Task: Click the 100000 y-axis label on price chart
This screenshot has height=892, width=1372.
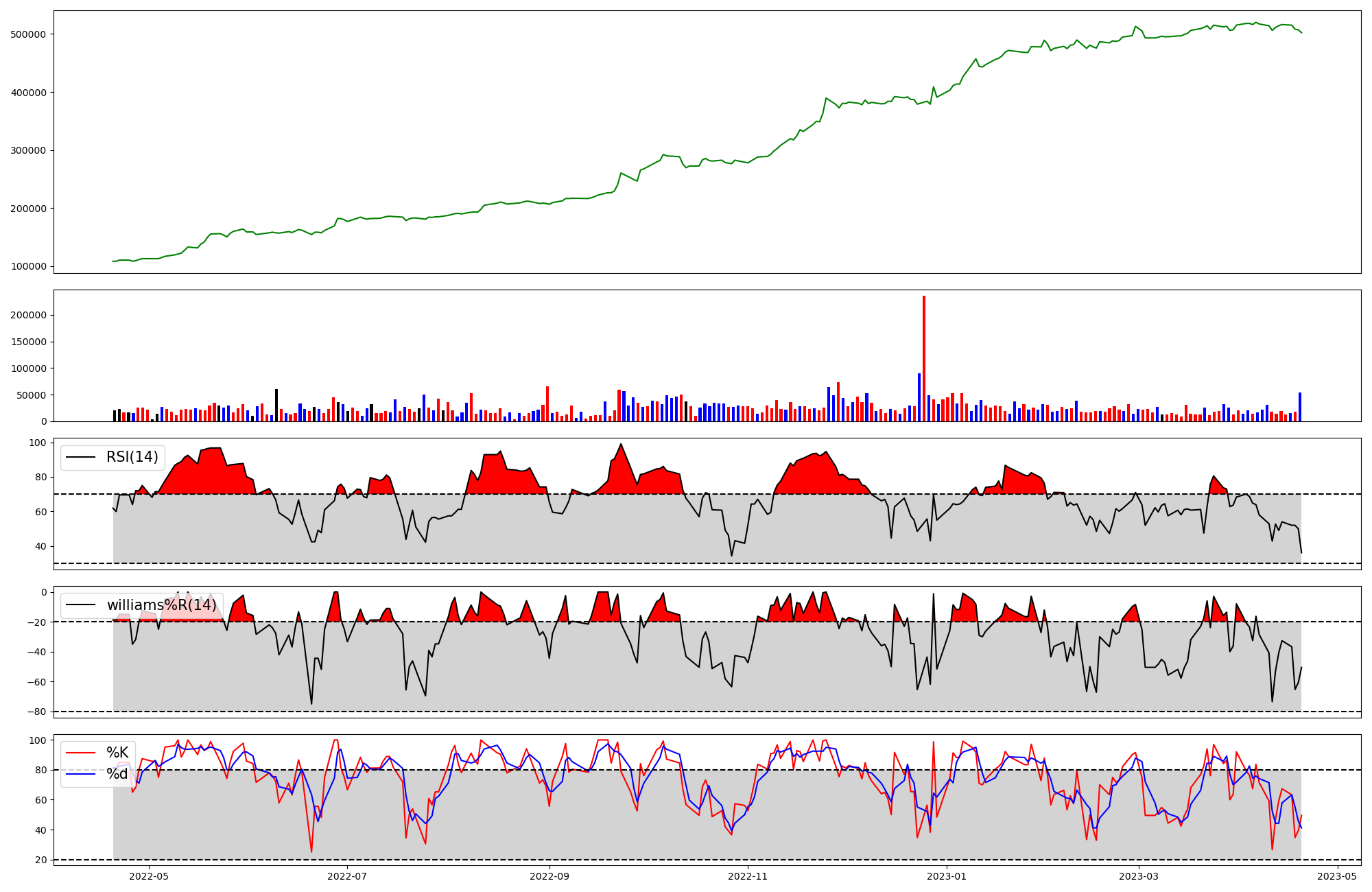Action: point(28,267)
